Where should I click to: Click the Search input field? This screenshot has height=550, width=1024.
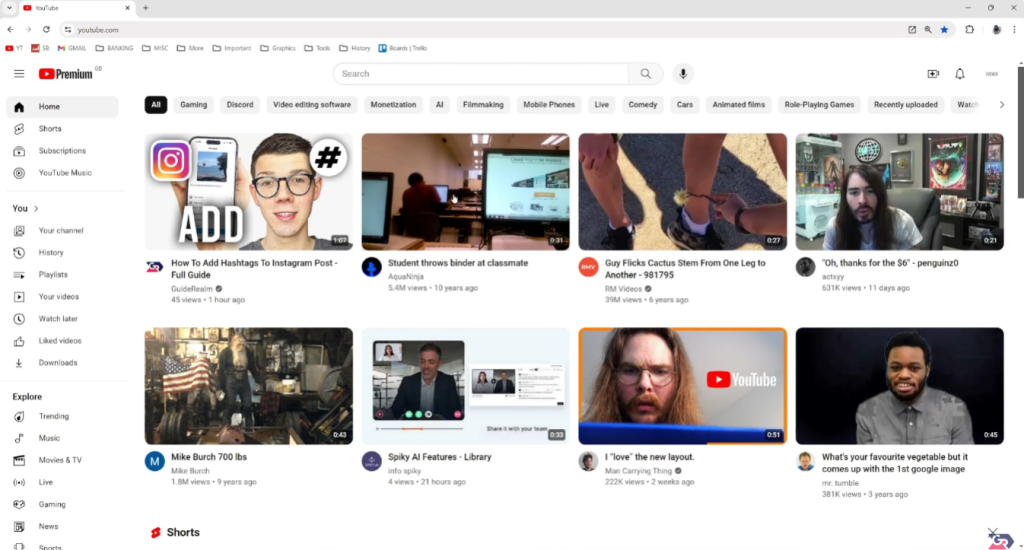click(481, 74)
